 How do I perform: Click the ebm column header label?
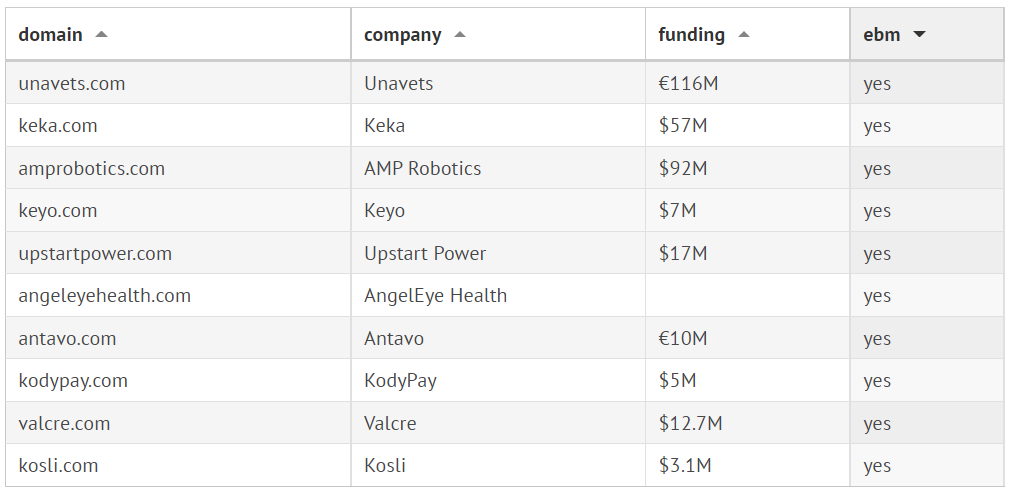(881, 35)
